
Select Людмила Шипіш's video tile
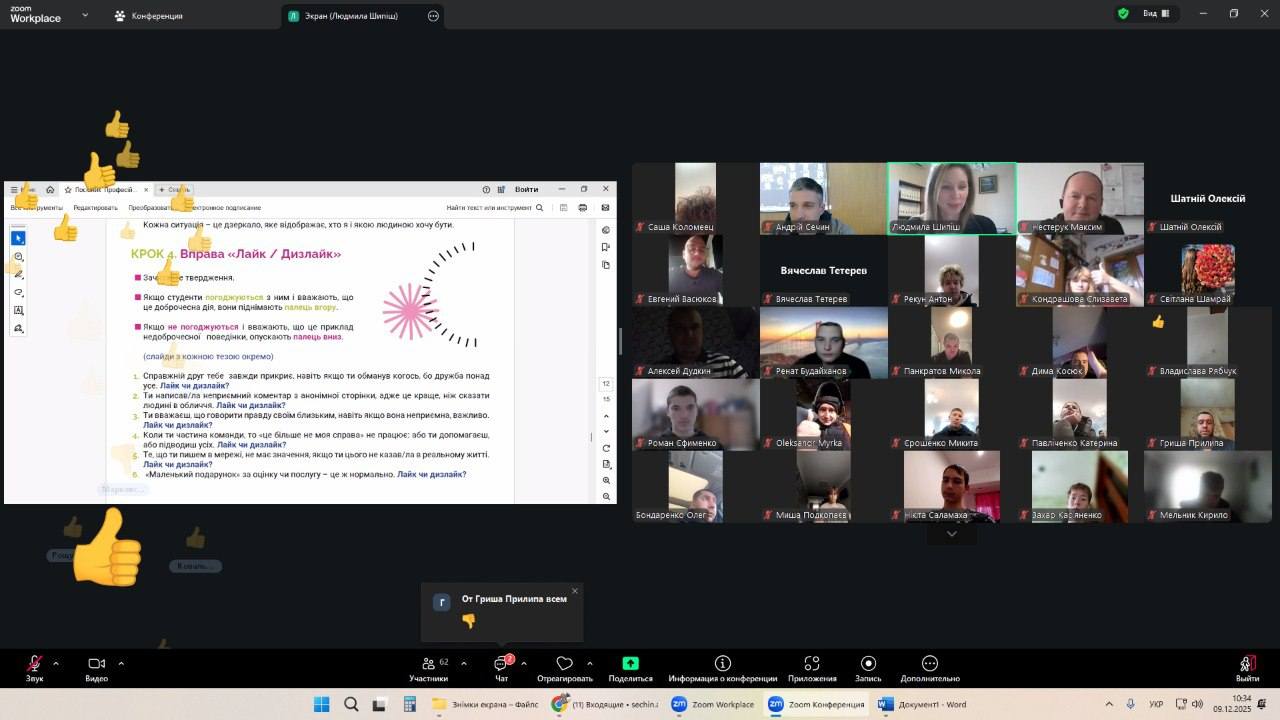click(x=952, y=198)
